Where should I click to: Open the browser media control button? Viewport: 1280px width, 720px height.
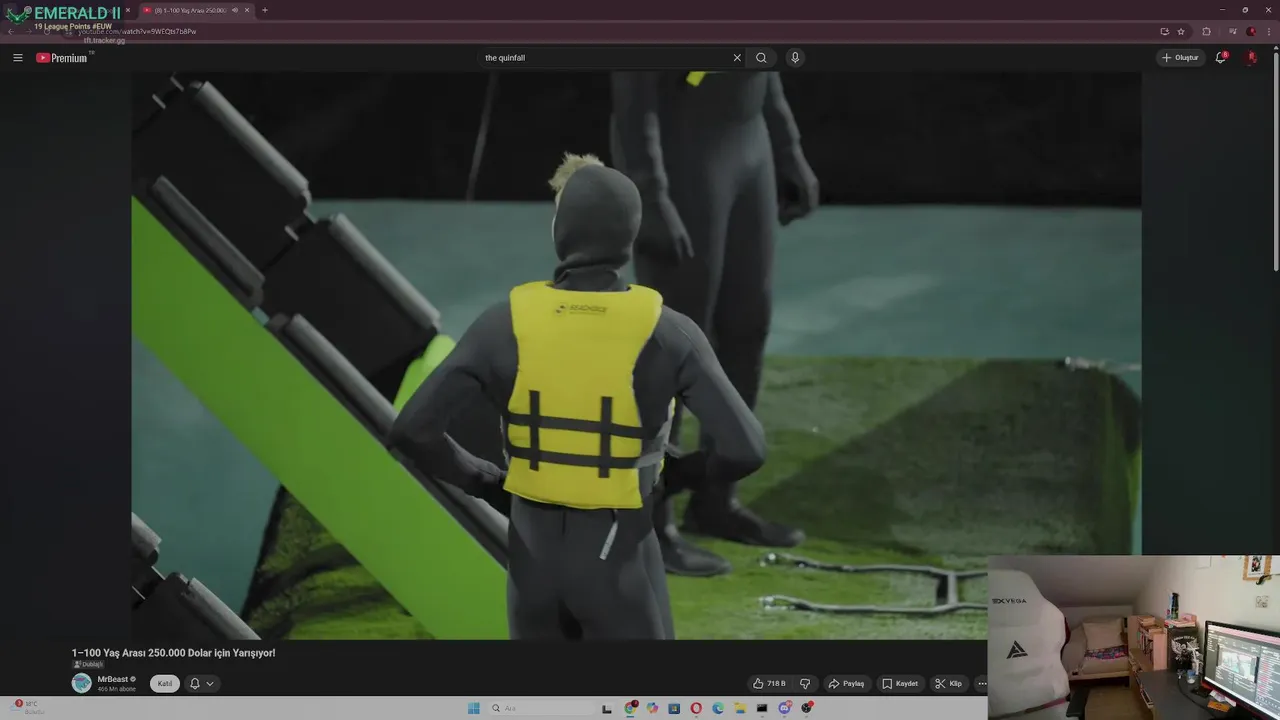click(x=1232, y=31)
